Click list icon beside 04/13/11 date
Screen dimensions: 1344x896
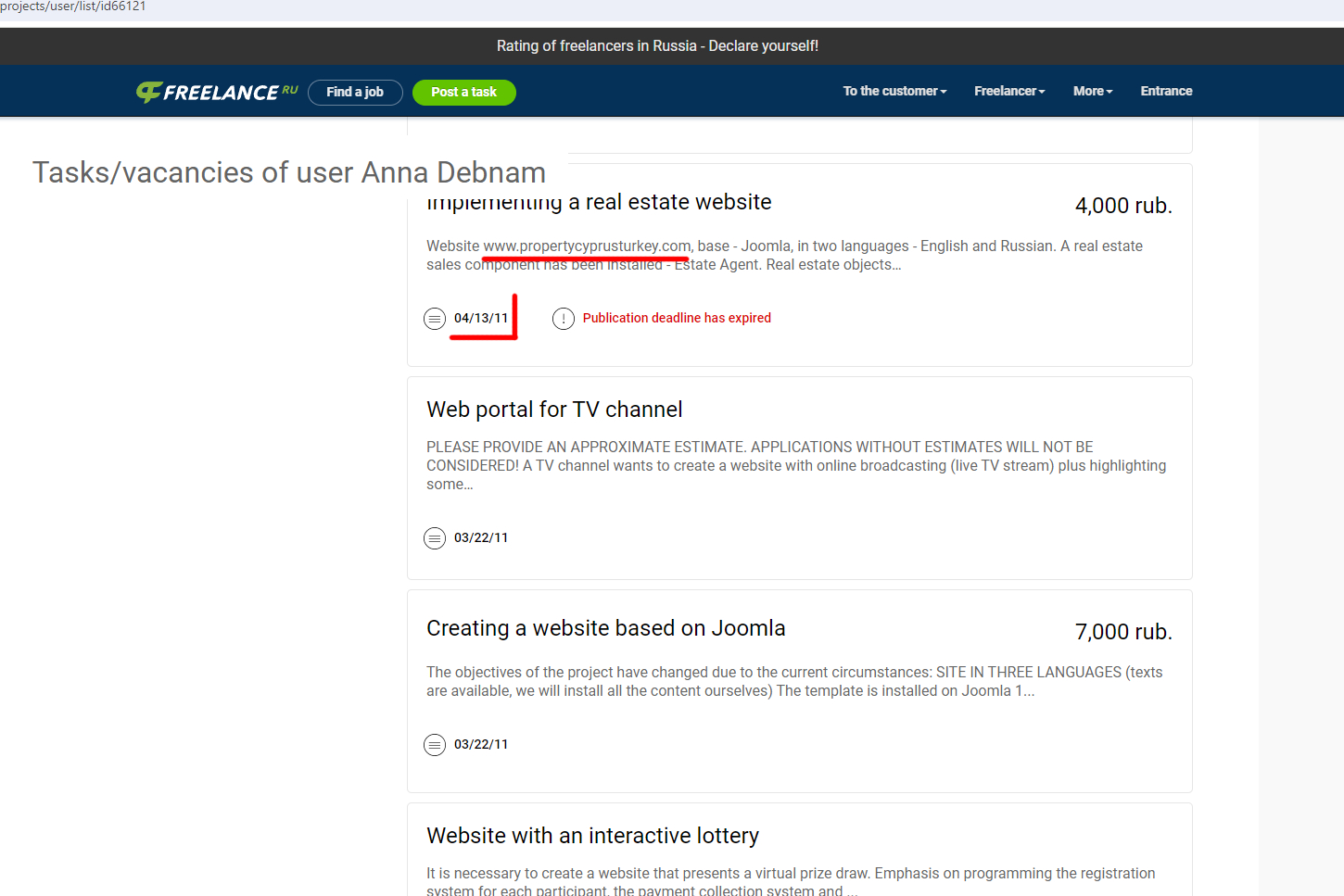pos(435,319)
